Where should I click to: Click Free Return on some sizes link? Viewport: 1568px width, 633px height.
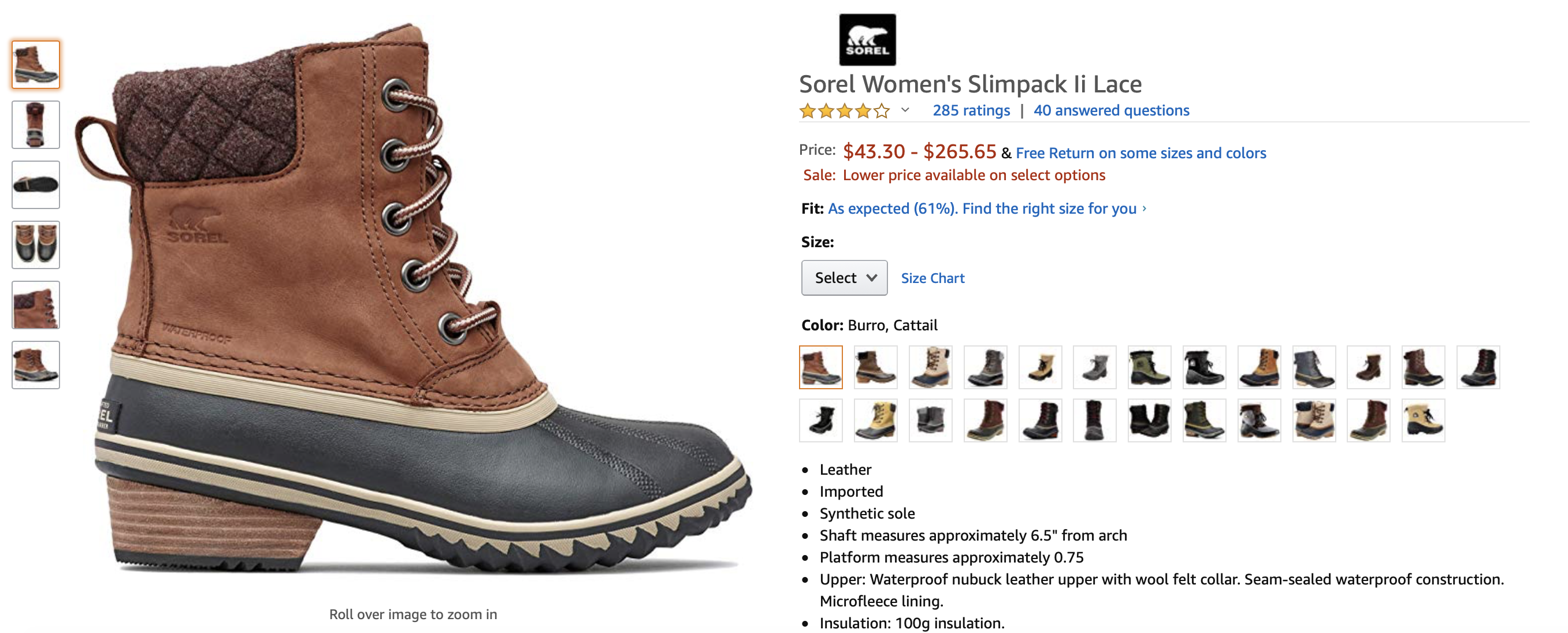(x=1140, y=153)
